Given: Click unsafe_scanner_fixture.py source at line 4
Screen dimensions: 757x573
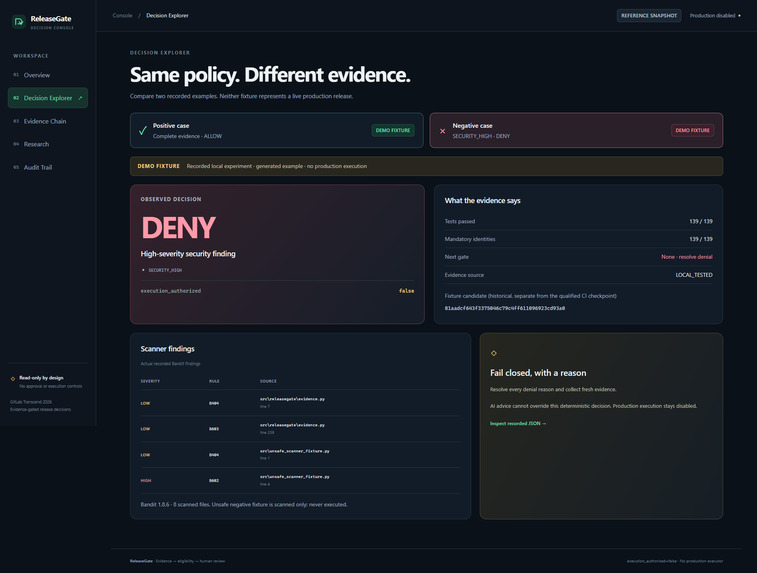Looking at the screenshot, I should click(294, 477).
